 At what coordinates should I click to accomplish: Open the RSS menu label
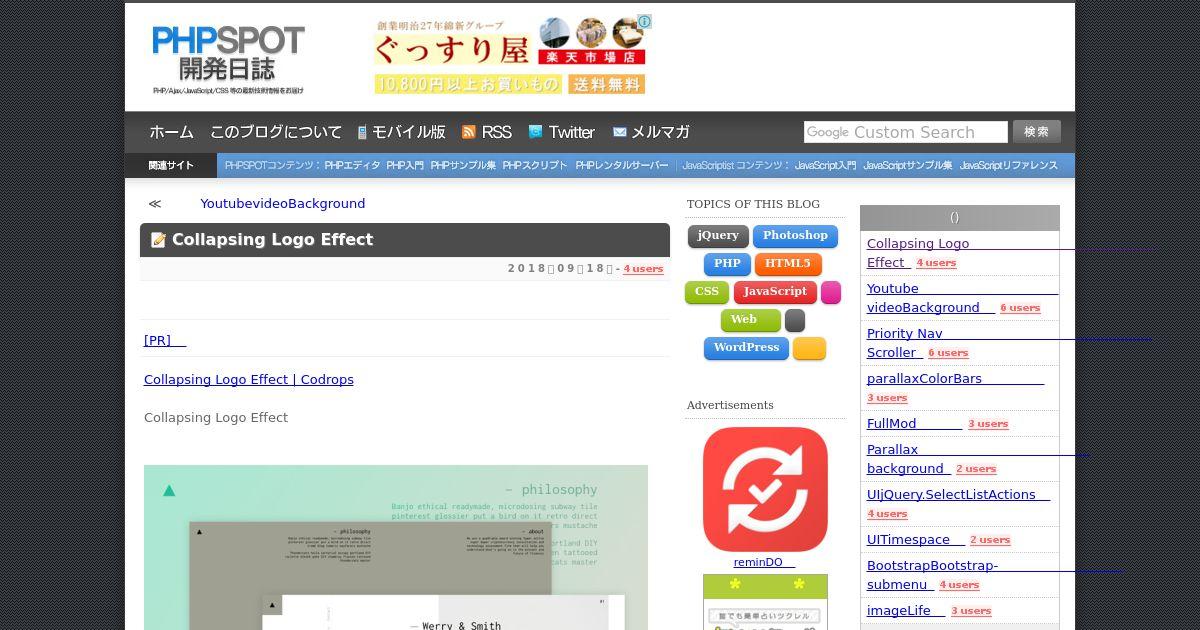point(496,132)
